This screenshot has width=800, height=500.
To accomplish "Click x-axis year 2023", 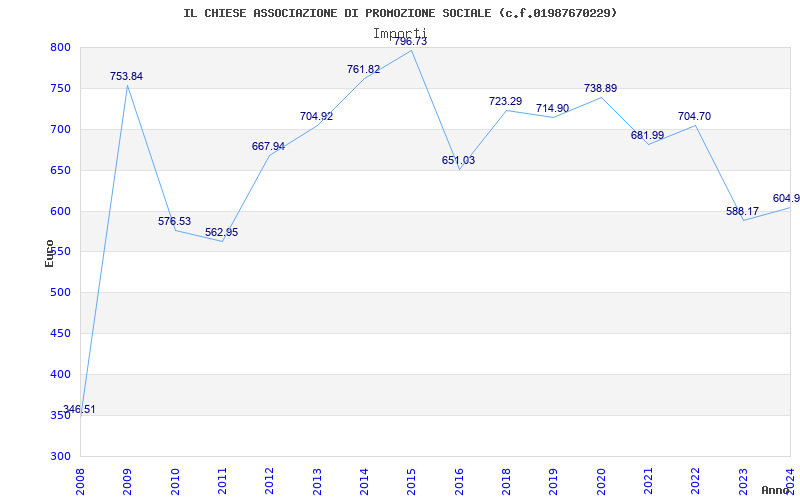I will 743,482.
